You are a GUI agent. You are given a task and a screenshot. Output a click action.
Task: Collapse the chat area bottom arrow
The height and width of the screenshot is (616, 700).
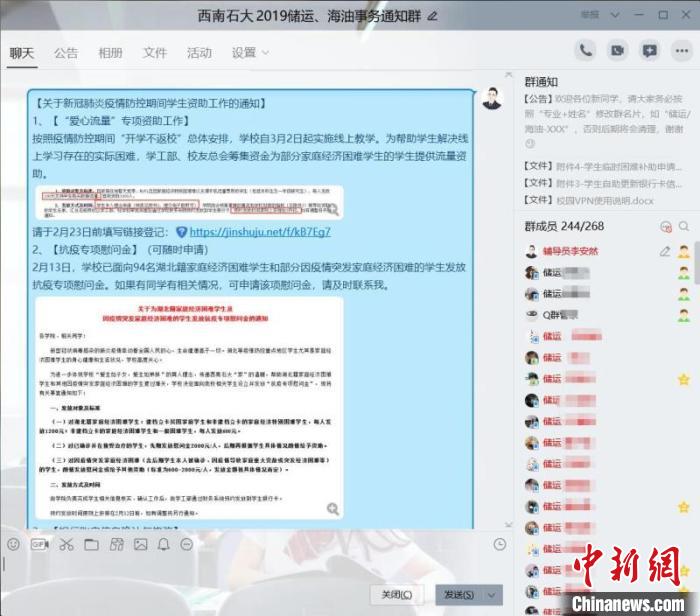(508, 524)
